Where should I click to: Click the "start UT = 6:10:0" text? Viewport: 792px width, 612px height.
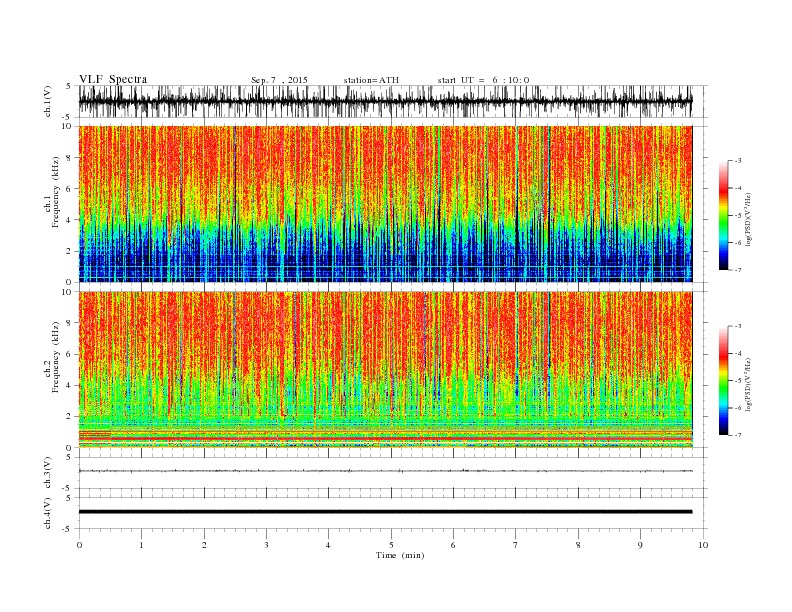pos(483,80)
